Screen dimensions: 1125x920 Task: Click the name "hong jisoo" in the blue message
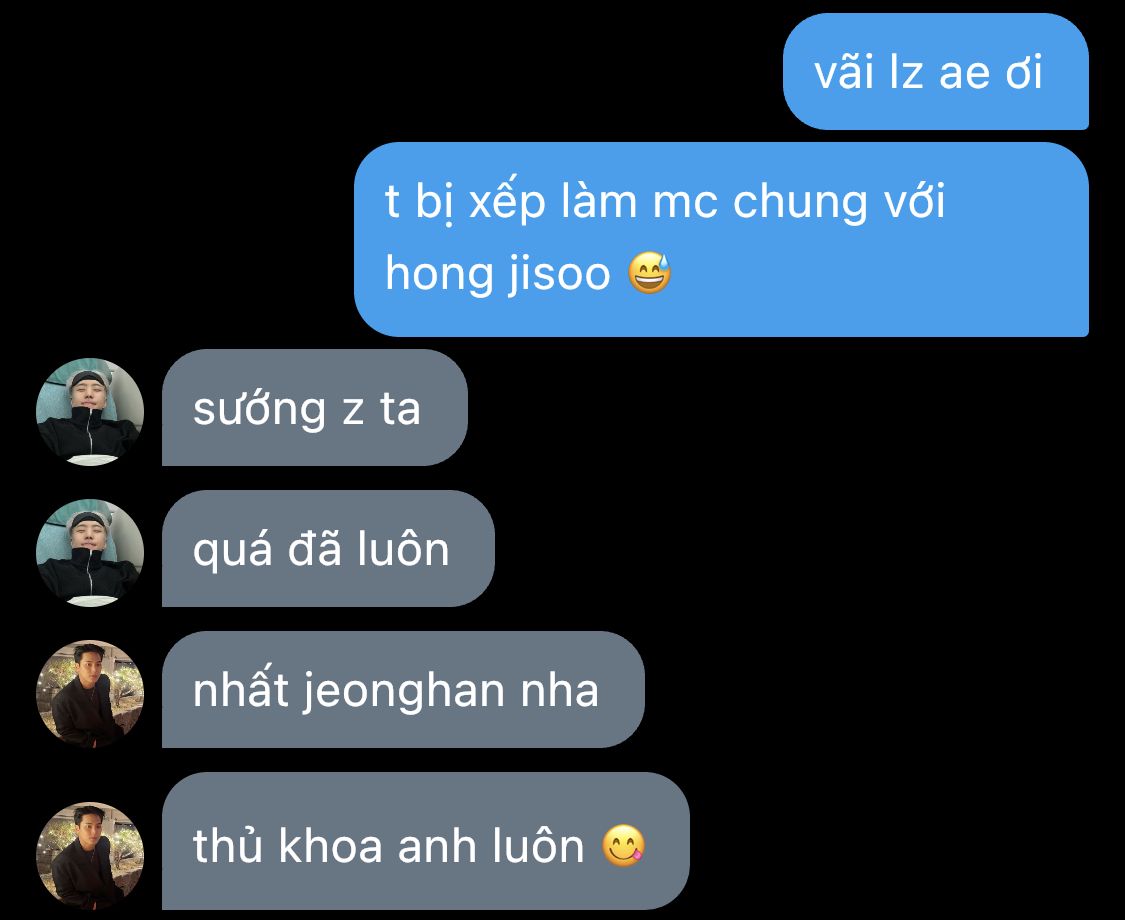pyautogui.click(x=497, y=275)
